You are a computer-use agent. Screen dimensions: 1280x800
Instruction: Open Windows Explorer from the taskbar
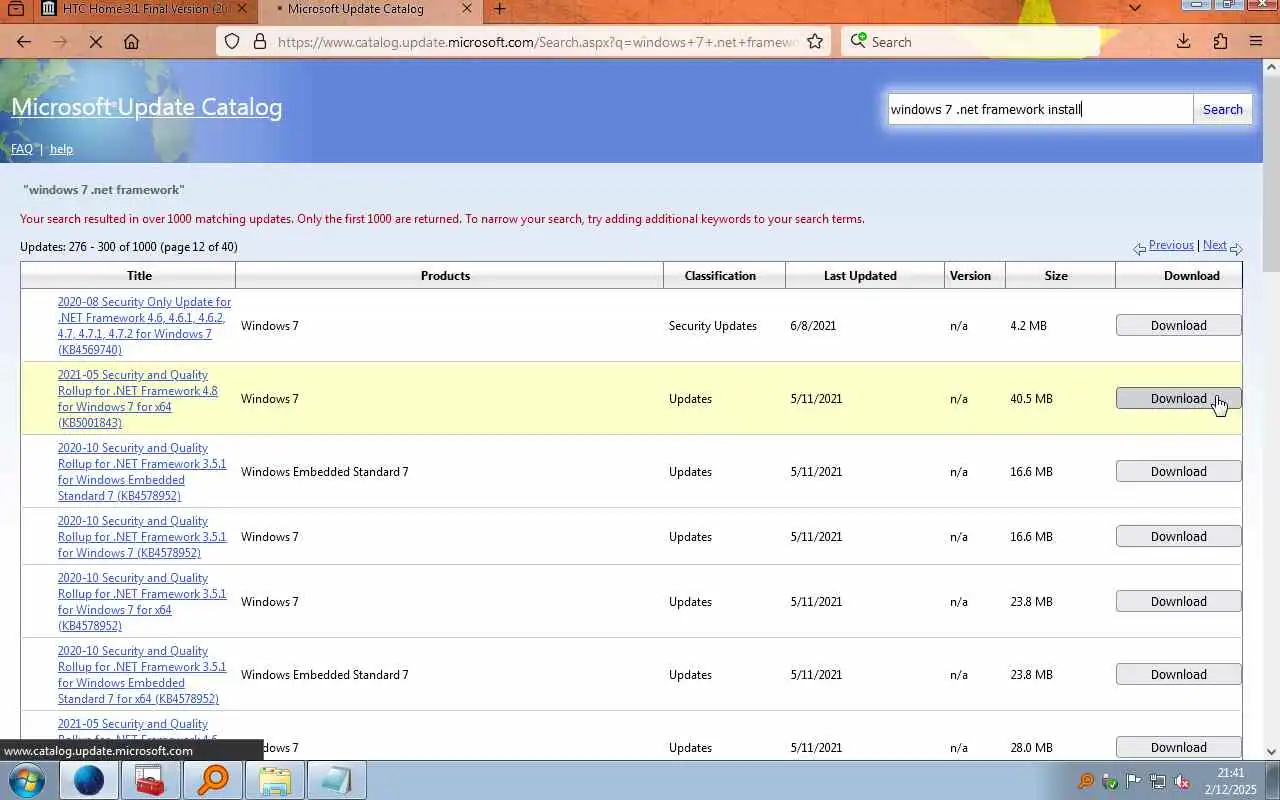coord(275,780)
